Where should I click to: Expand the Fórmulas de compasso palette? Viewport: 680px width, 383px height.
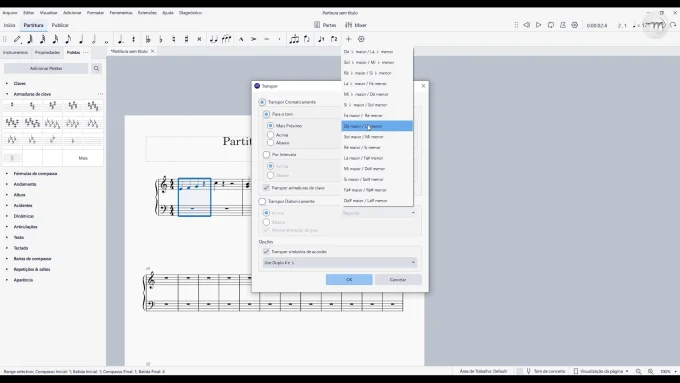click(35, 173)
